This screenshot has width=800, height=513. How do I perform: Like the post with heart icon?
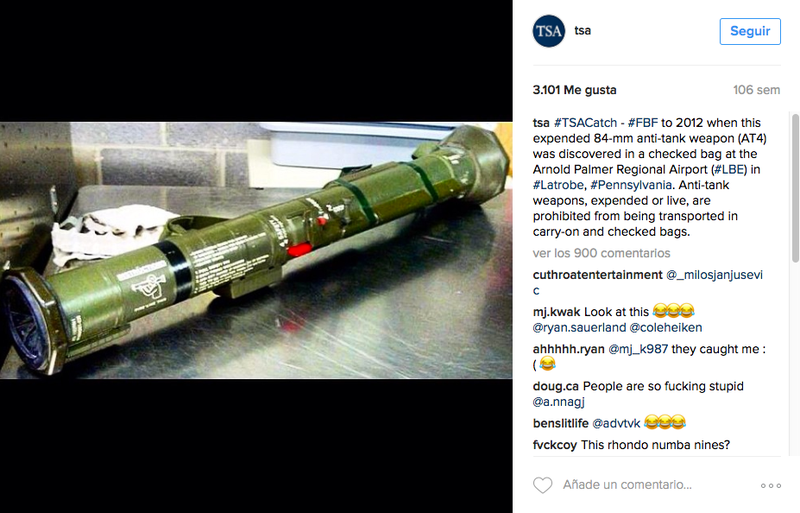tap(542, 485)
